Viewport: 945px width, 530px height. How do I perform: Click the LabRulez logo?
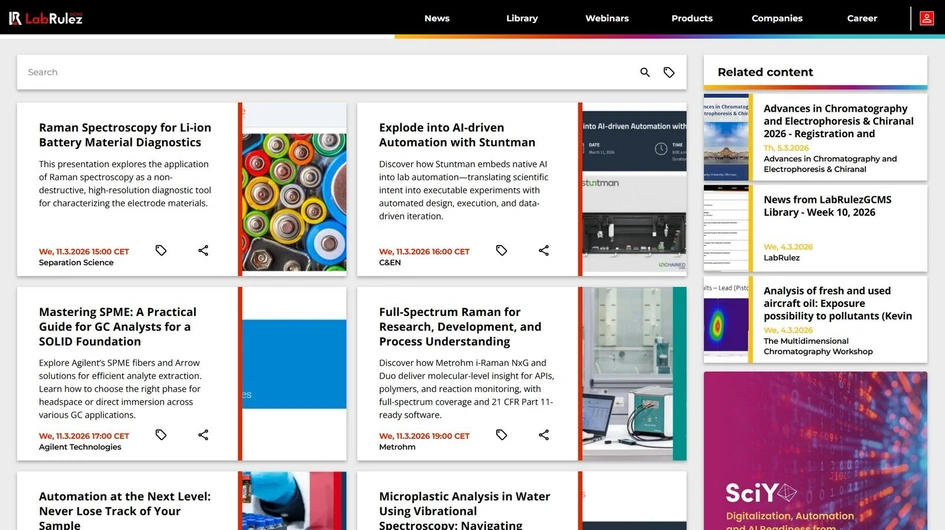click(46, 18)
